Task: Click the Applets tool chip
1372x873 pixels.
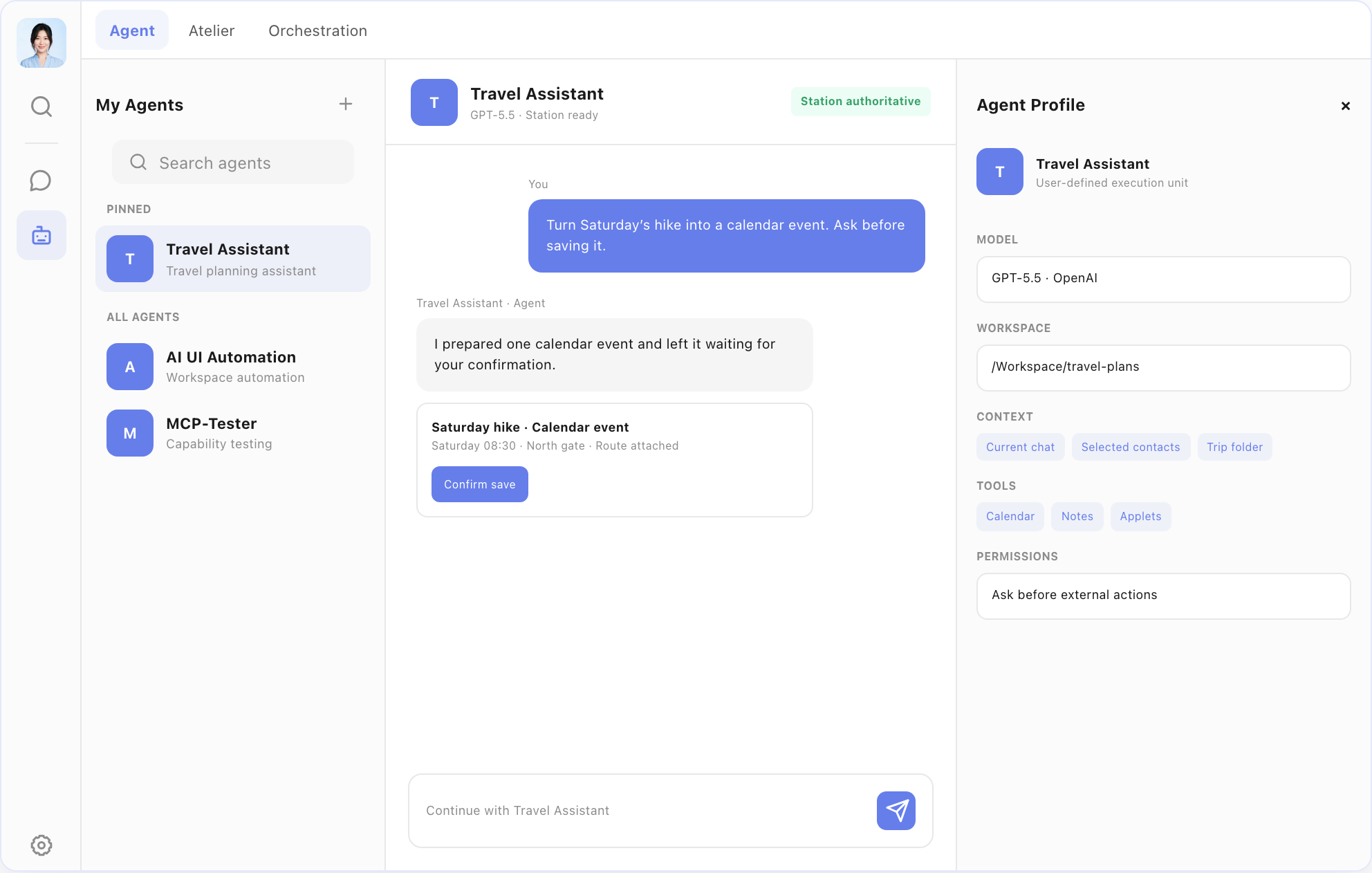Action: 1141,516
